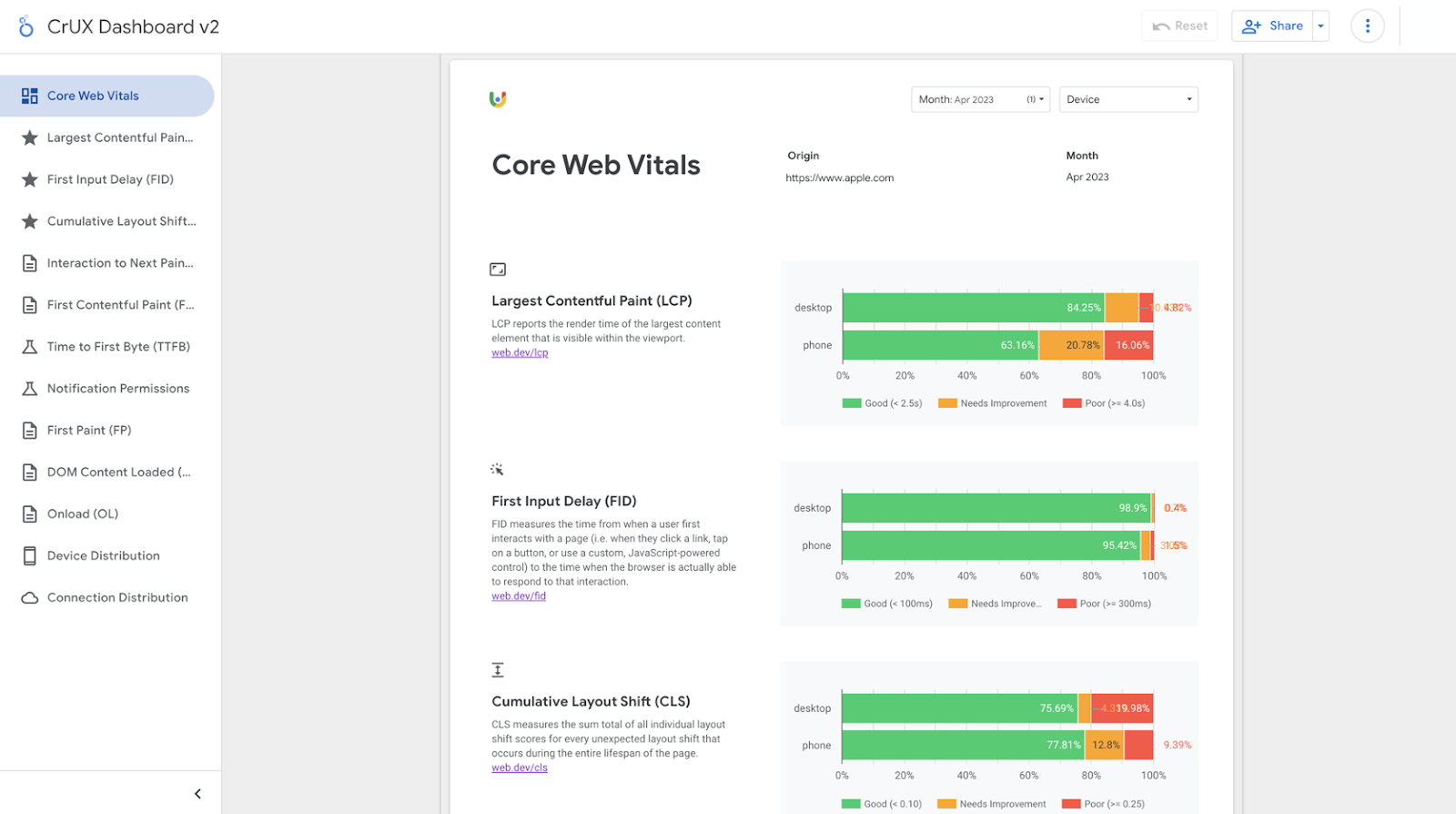The image size is (1456, 814).
Task: Click LCP phone needs improvement bar 20.78%
Action: coord(1071,345)
